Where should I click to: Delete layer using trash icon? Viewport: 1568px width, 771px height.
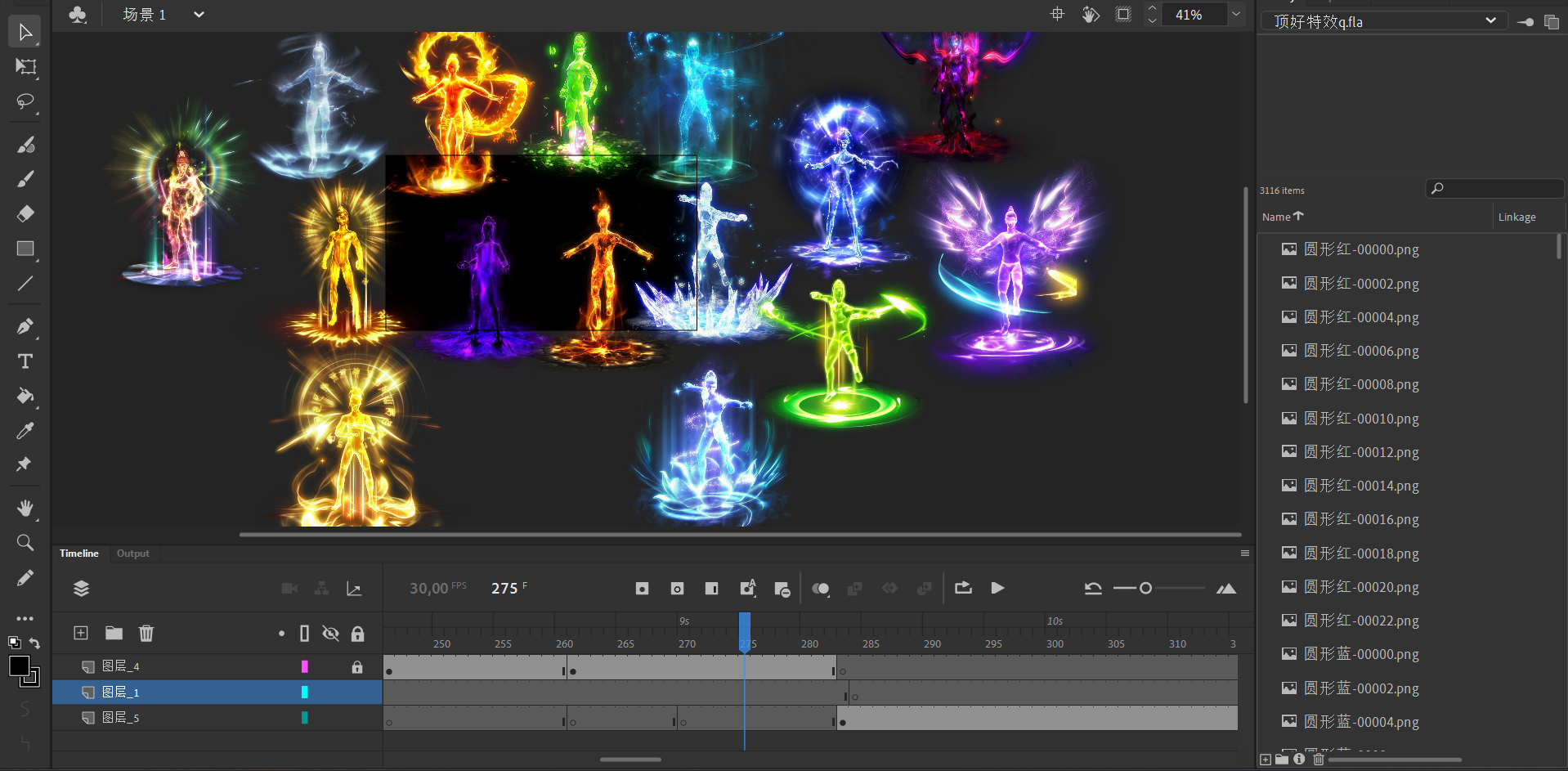click(146, 633)
